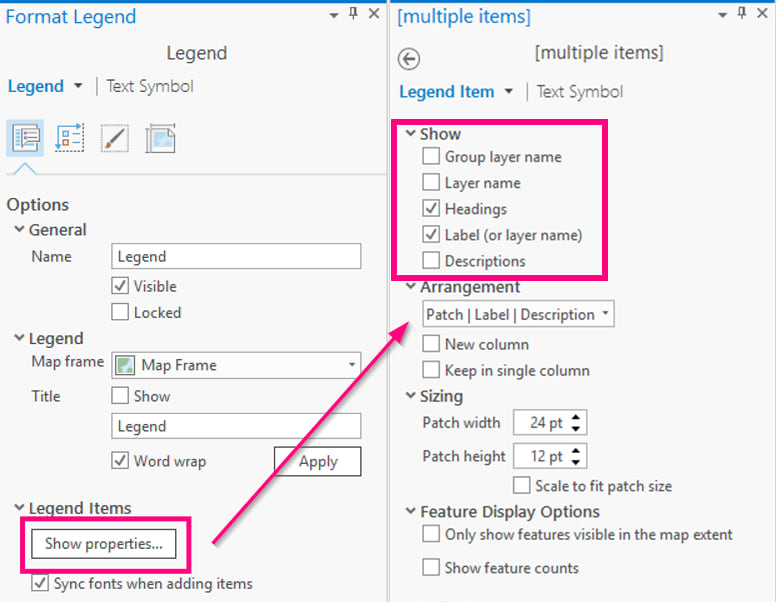Toggle the Word wrap checkbox
Image resolution: width=776 pixels, height=602 pixels.
tap(121, 461)
